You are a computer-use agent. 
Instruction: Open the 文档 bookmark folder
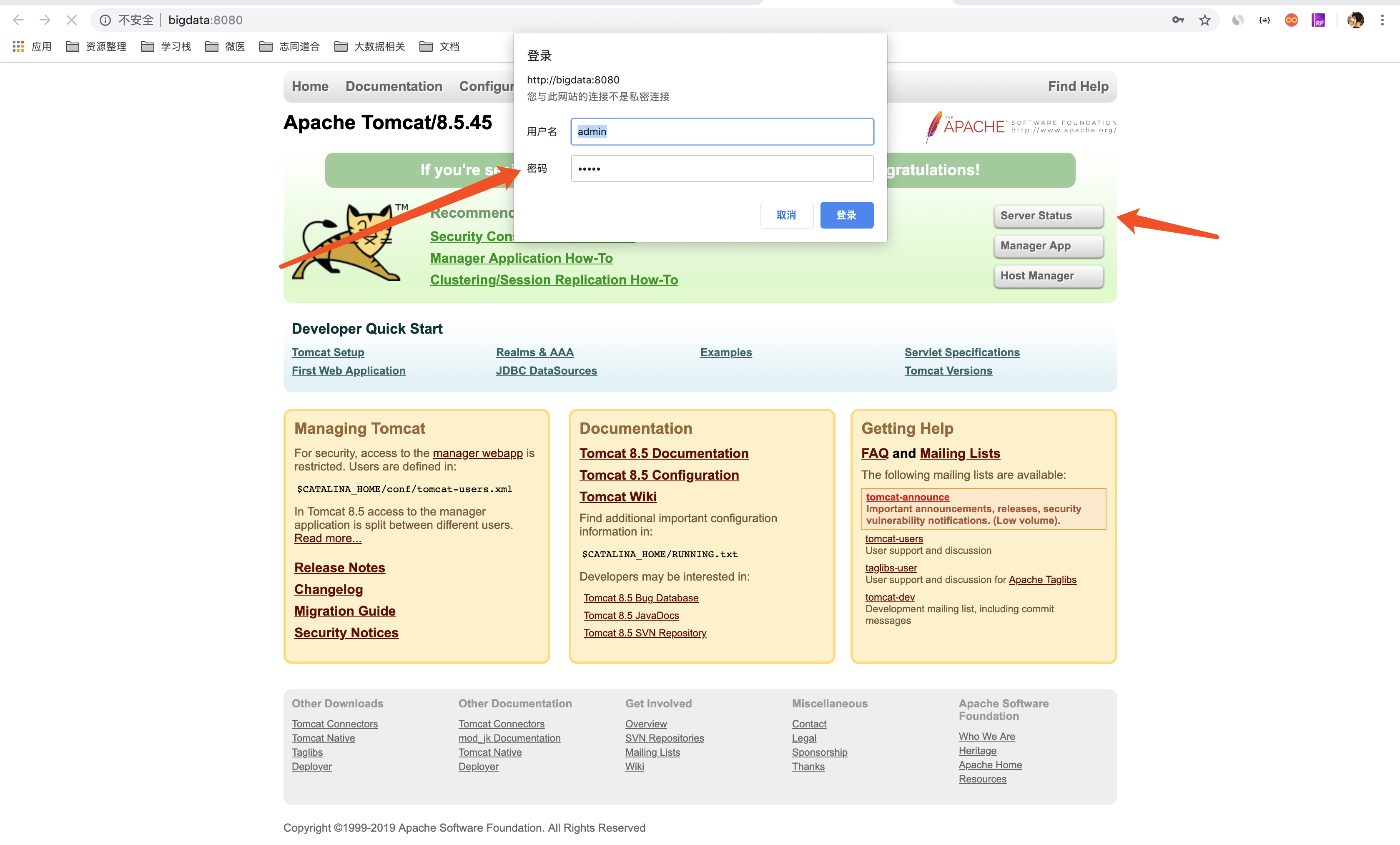439,46
